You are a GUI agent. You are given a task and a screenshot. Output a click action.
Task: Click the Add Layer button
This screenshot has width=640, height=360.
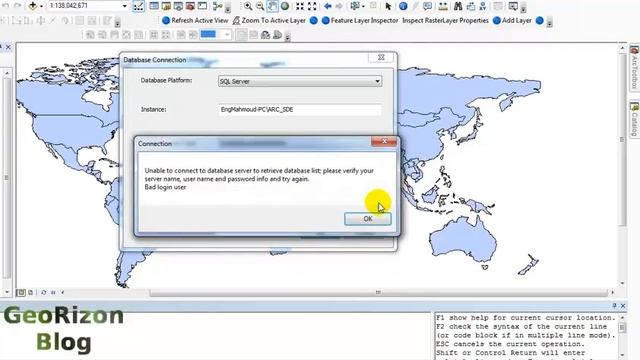click(512, 20)
